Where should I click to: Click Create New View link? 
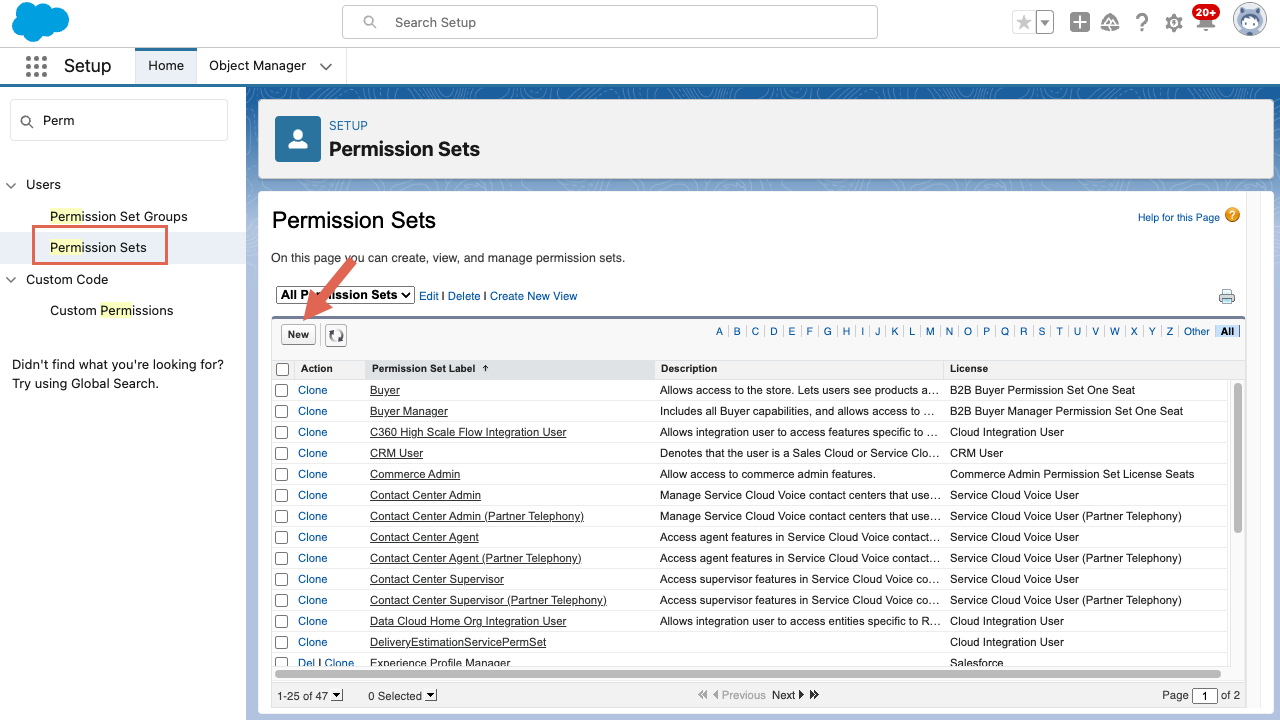pyautogui.click(x=534, y=296)
